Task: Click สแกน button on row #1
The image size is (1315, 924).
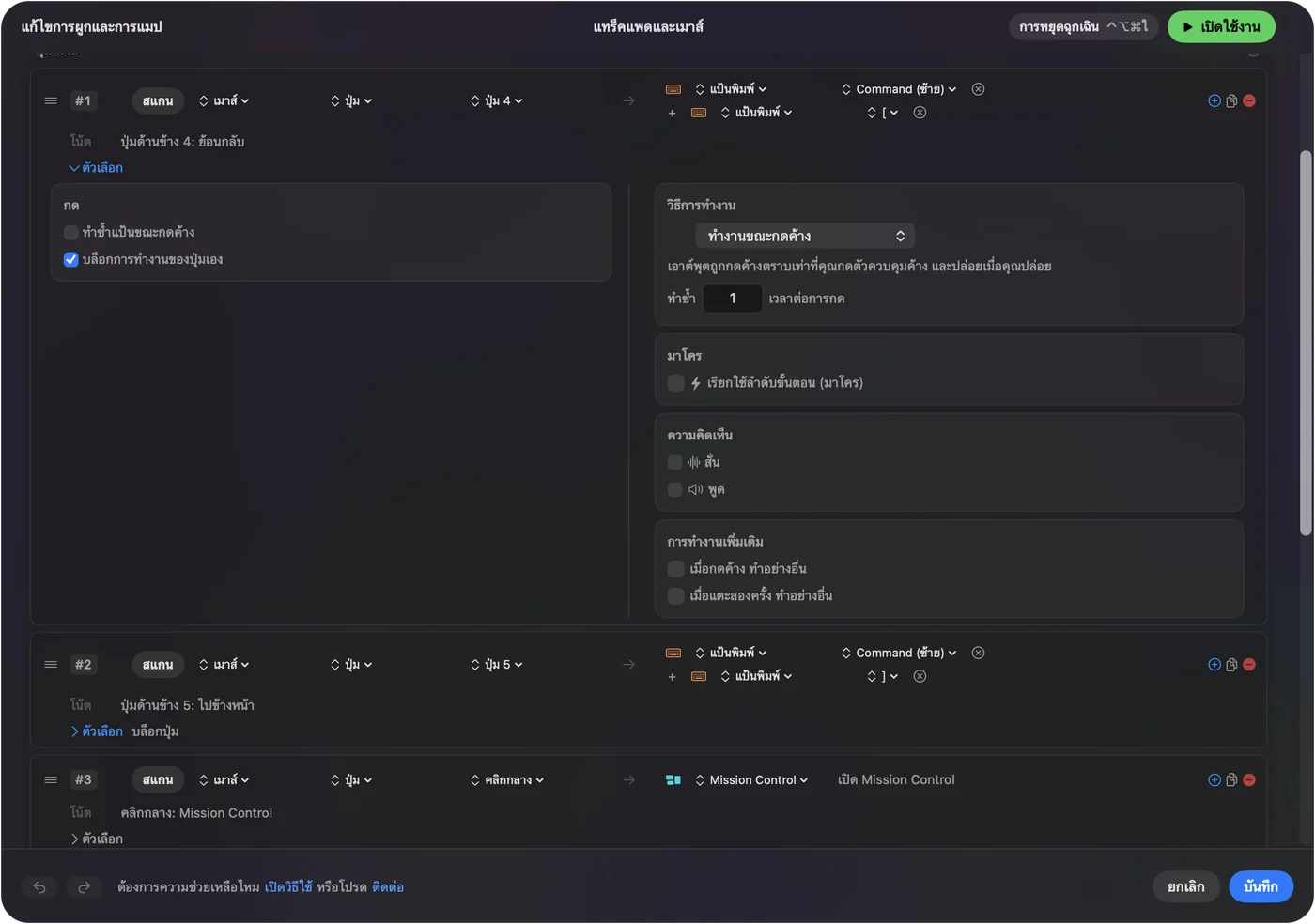Action: tap(158, 100)
